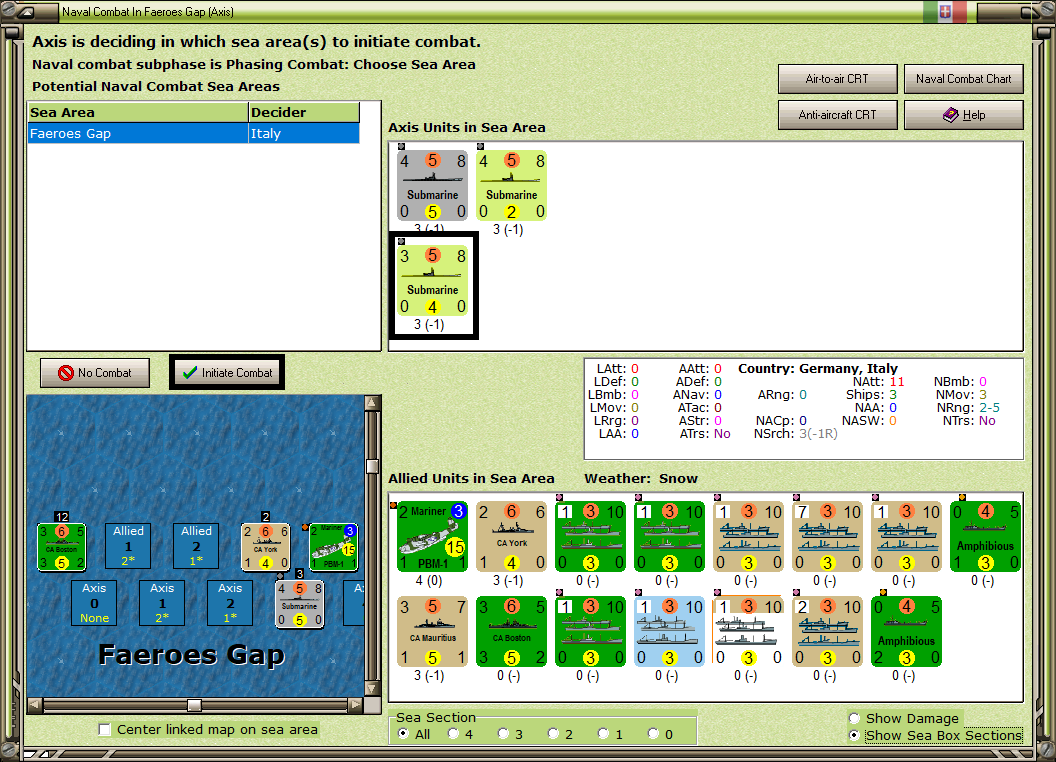Select sea section 4 radio button
Viewport: 1056px width, 762px height.
pos(453,734)
